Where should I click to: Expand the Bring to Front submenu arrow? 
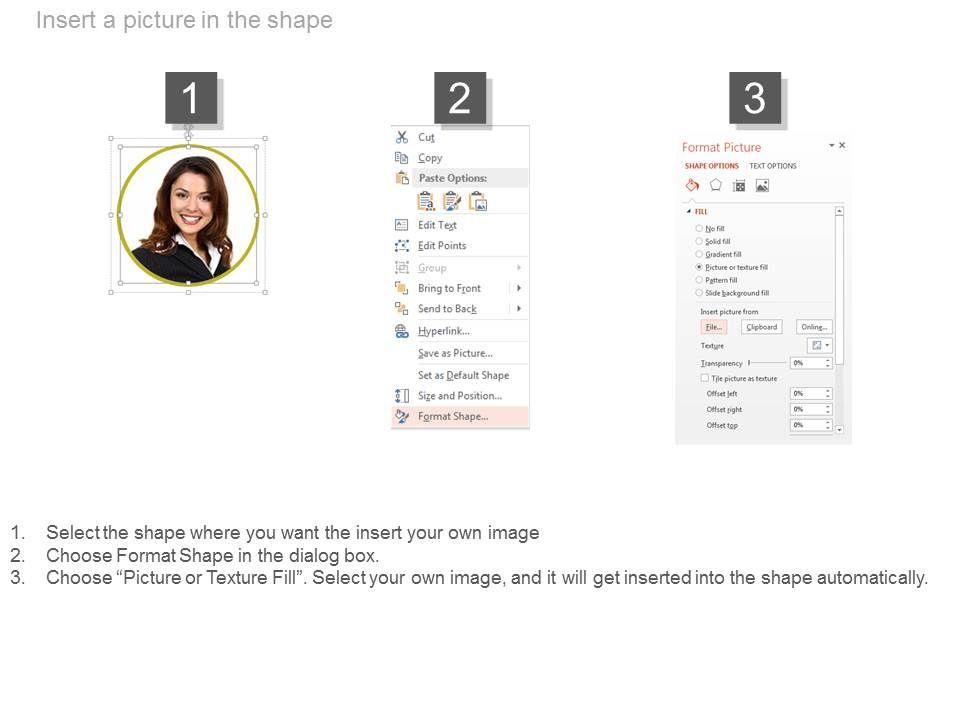point(519,288)
